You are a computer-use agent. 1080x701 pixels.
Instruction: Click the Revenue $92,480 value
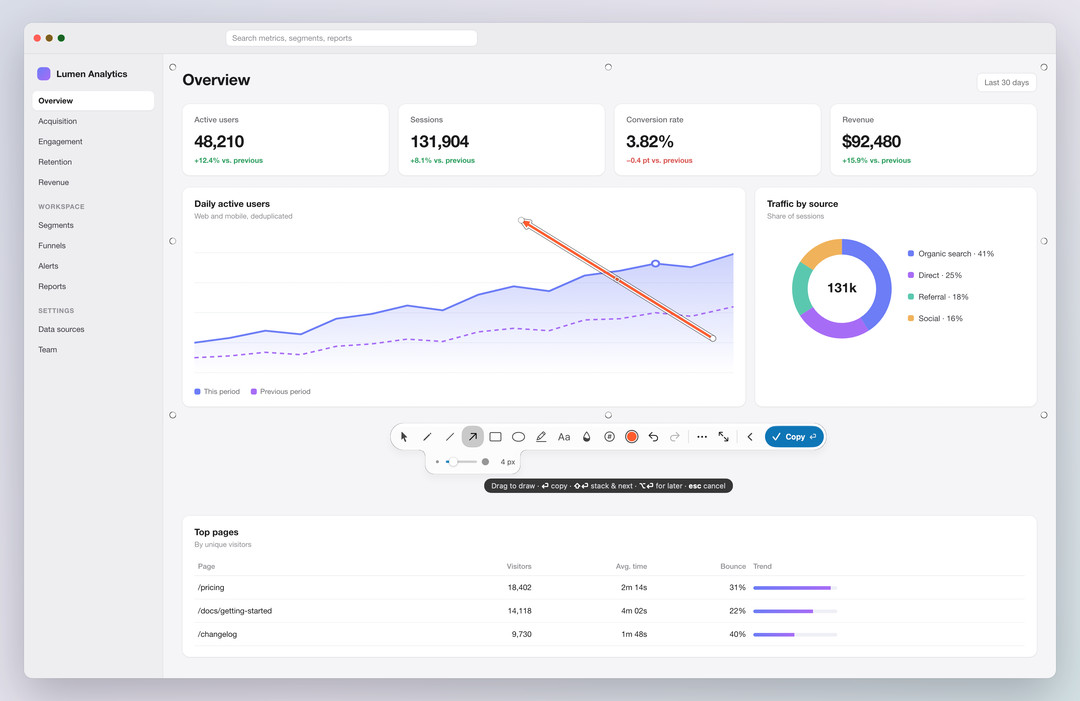point(871,142)
